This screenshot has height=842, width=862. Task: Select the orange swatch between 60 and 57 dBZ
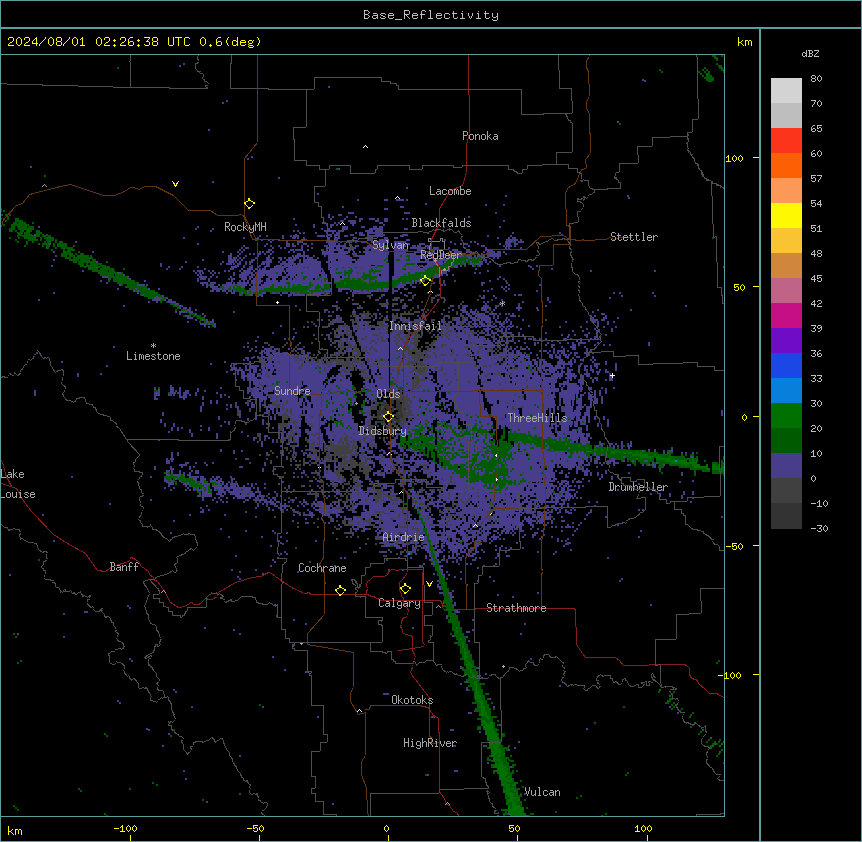(786, 165)
